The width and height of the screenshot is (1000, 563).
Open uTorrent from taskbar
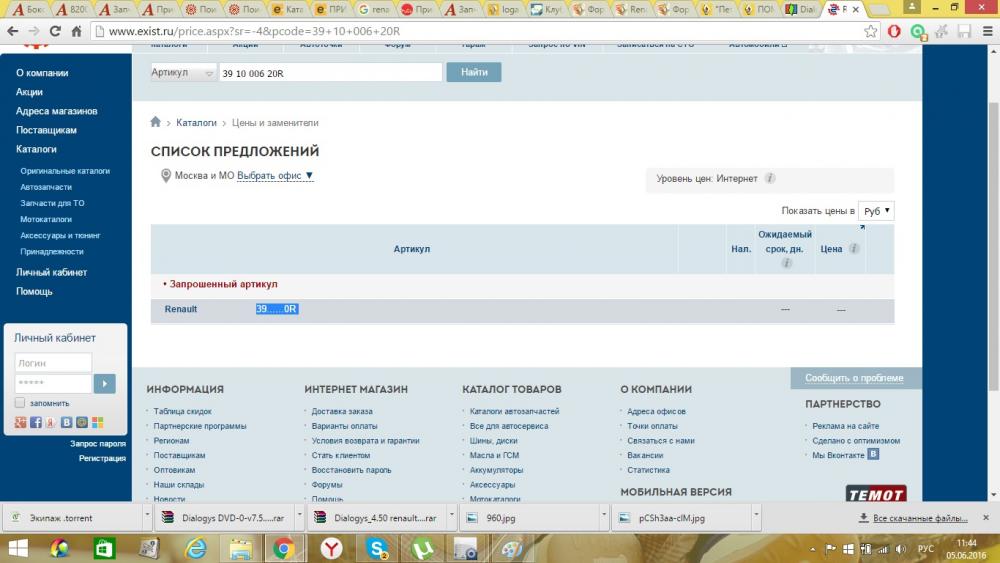point(422,548)
